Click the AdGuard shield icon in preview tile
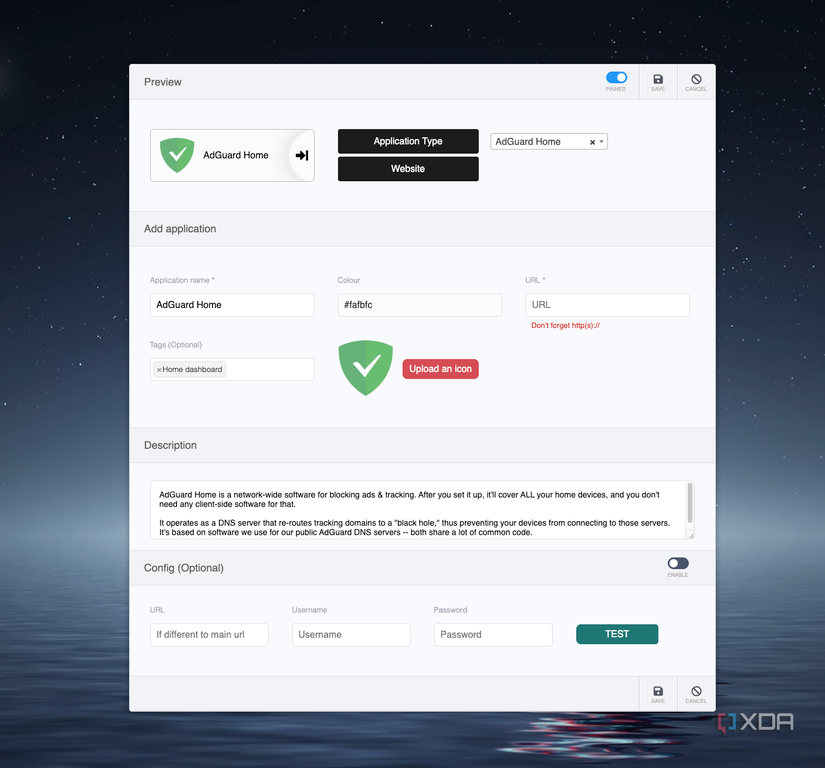The width and height of the screenshot is (825, 768). point(177,155)
